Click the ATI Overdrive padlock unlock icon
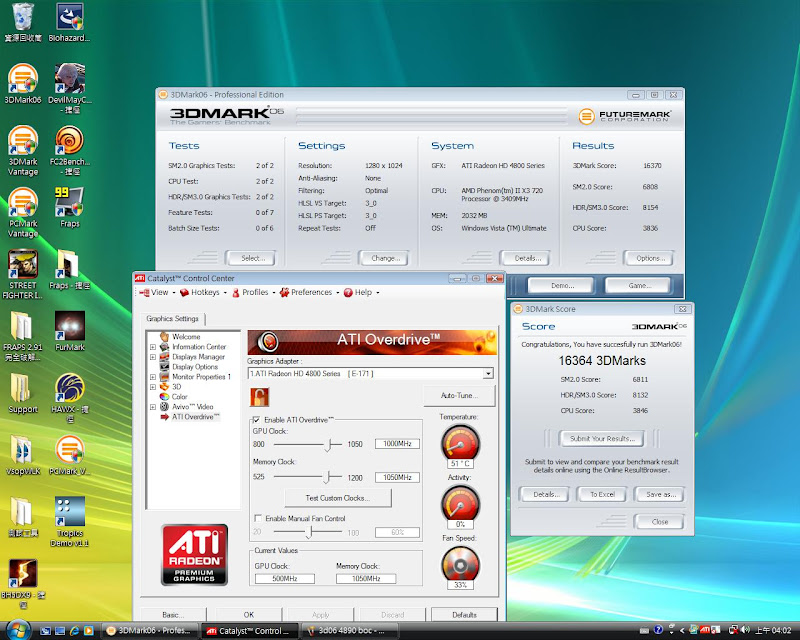This screenshot has width=800, height=640. 259,397
